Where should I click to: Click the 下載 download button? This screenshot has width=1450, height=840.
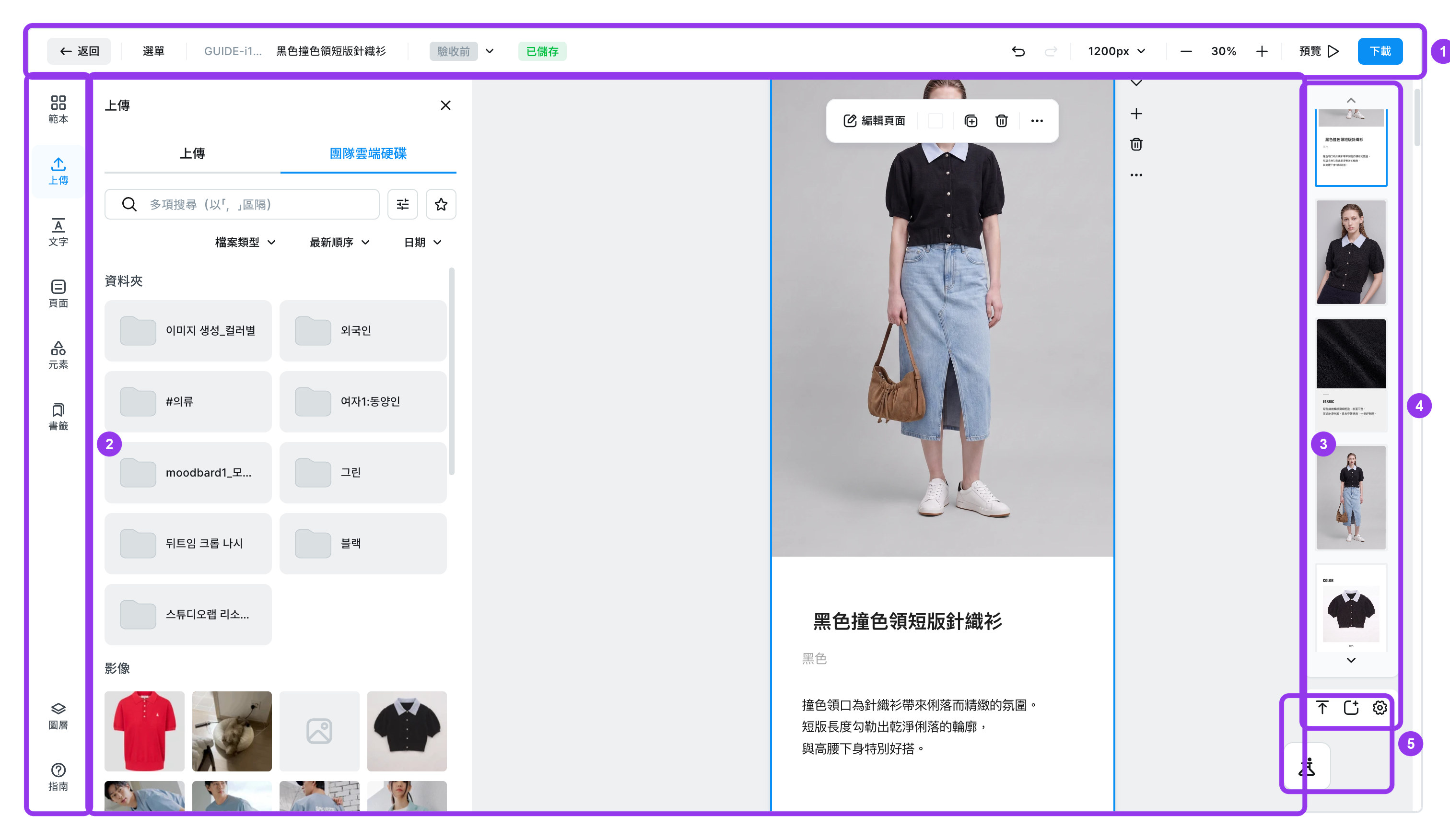tap(1380, 51)
